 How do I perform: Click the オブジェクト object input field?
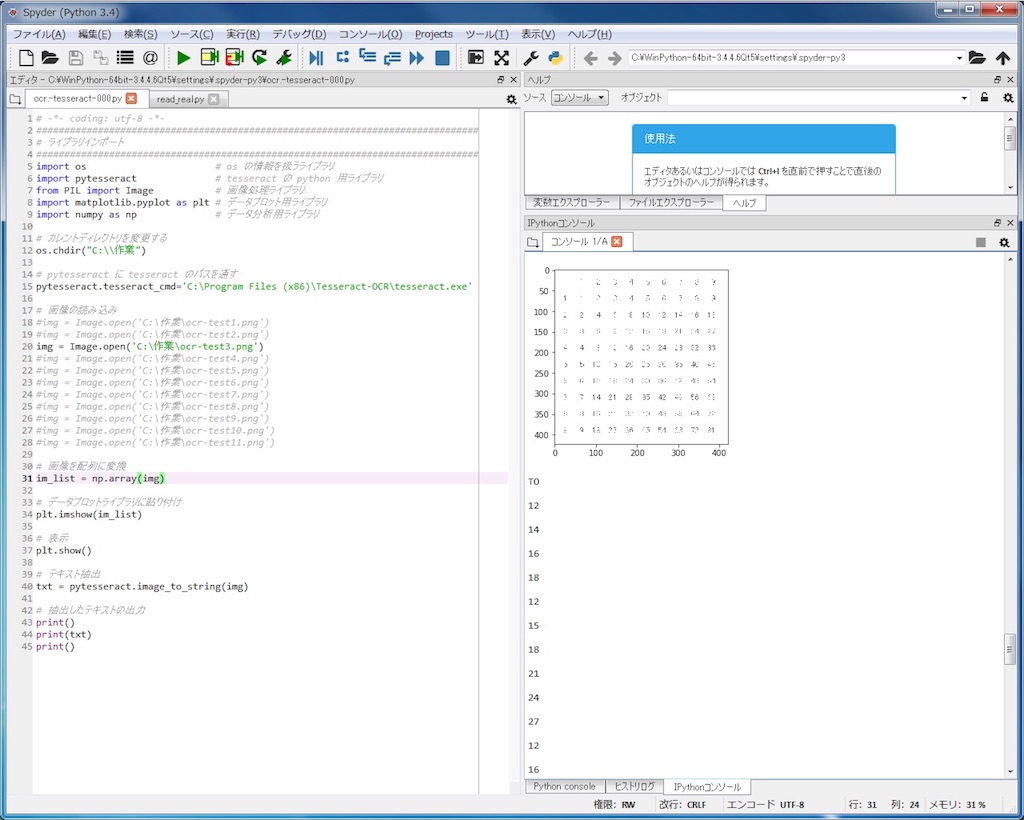tap(814, 98)
